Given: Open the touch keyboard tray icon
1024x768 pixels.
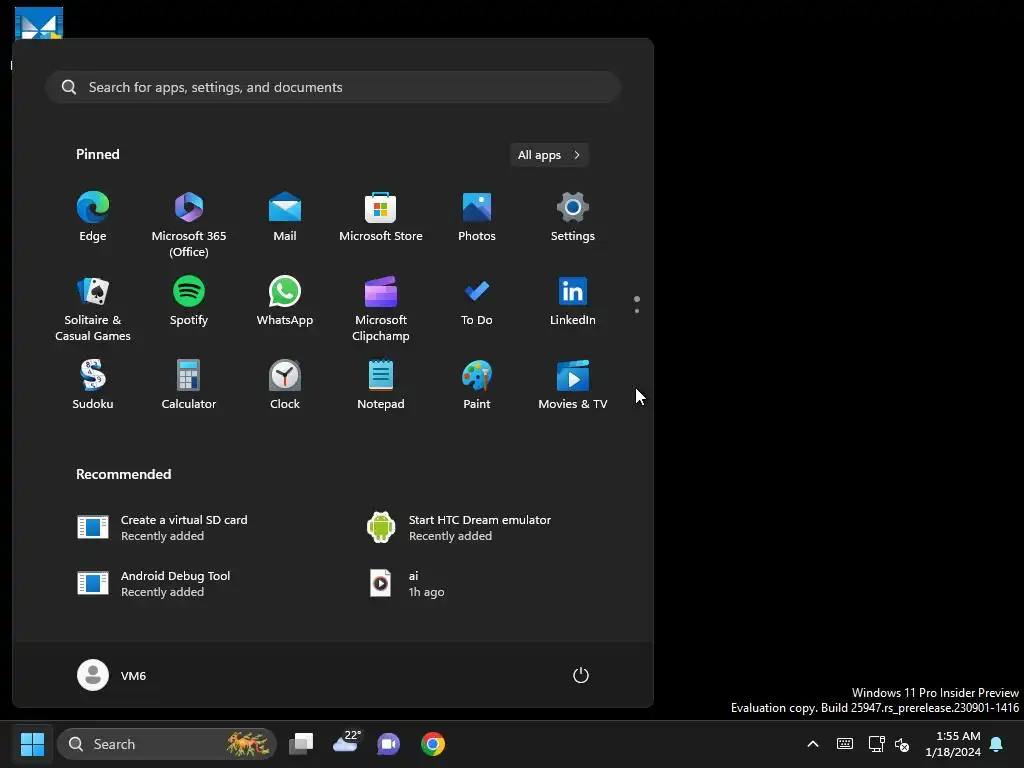Looking at the screenshot, I should pos(844,744).
